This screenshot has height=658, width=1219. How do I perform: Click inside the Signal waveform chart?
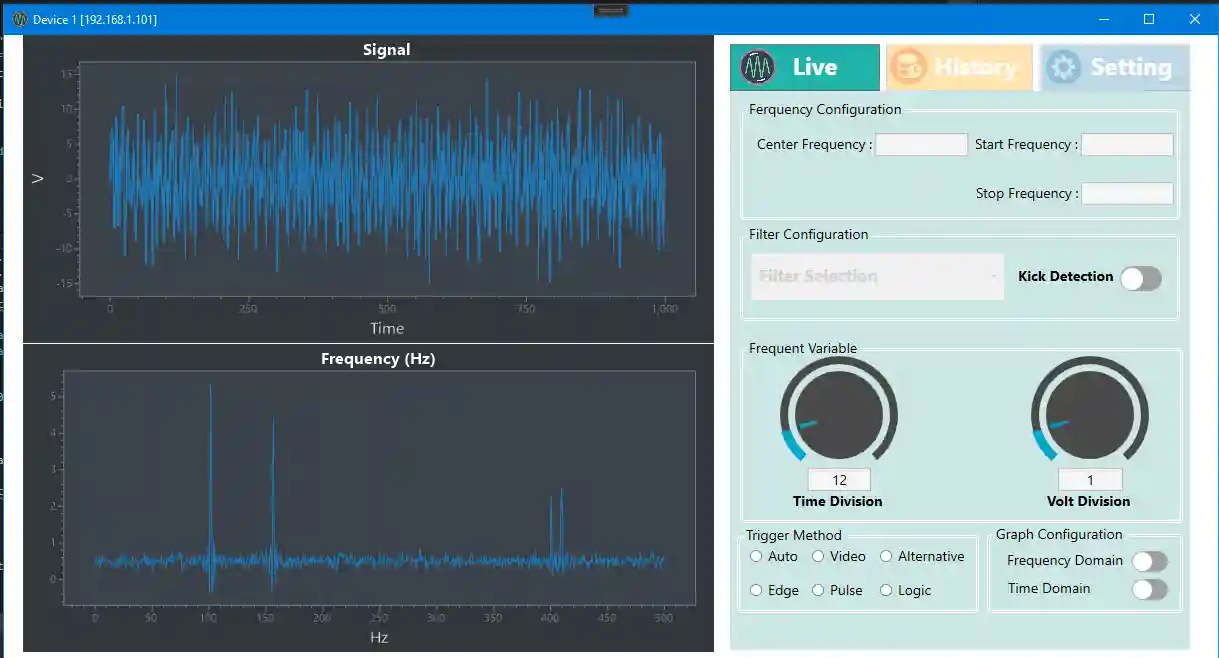[x=387, y=179]
